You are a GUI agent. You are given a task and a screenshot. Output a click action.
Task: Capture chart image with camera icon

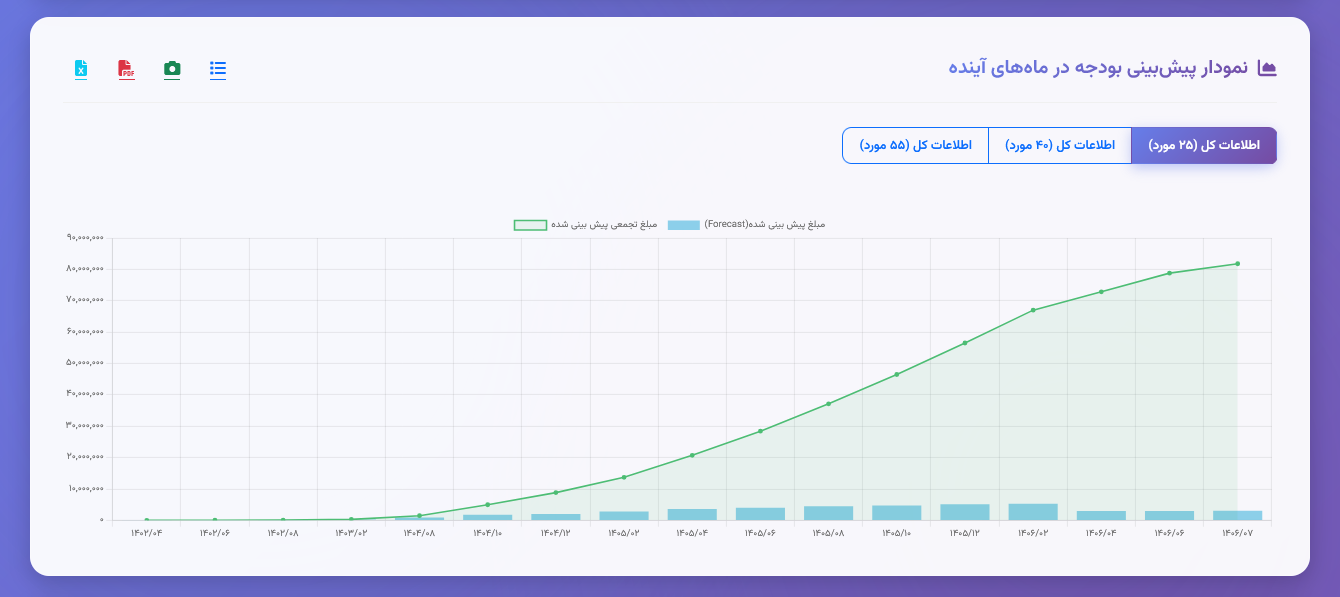click(x=172, y=69)
